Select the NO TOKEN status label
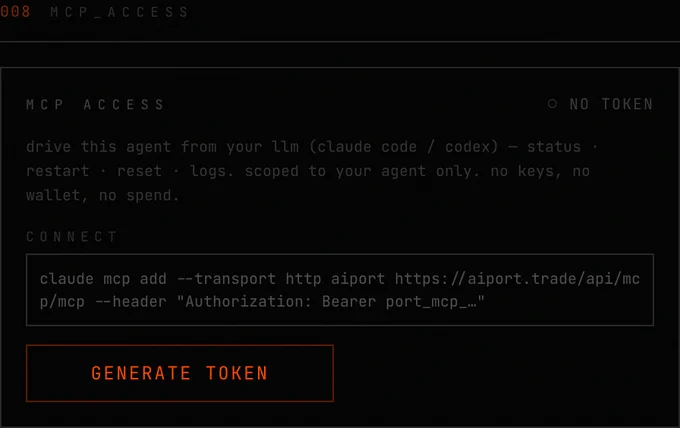680x428 pixels. point(611,104)
